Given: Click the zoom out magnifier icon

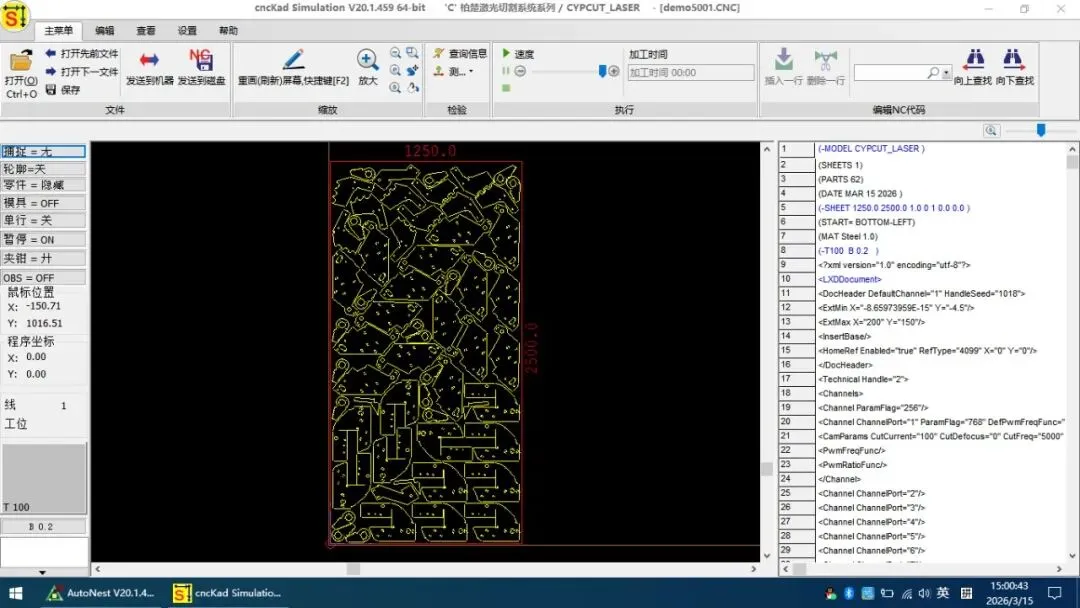Looking at the screenshot, I should 395,53.
